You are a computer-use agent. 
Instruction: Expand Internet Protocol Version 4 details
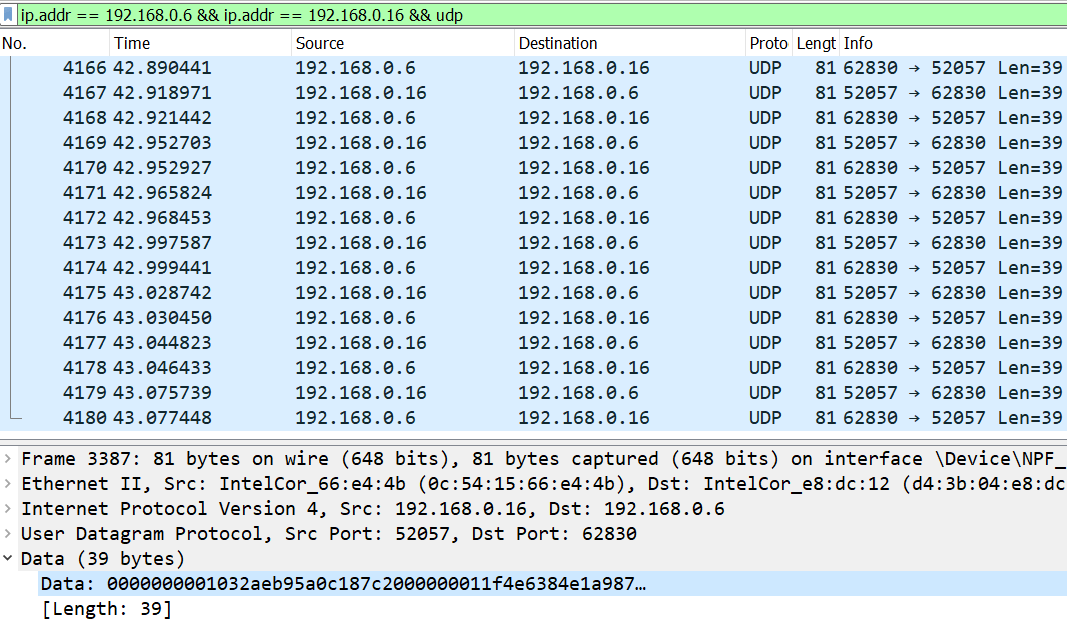8,509
